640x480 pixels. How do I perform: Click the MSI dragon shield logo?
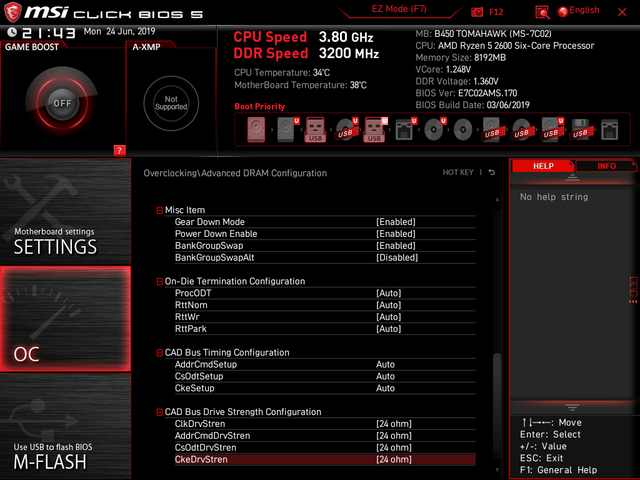(x=12, y=12)
